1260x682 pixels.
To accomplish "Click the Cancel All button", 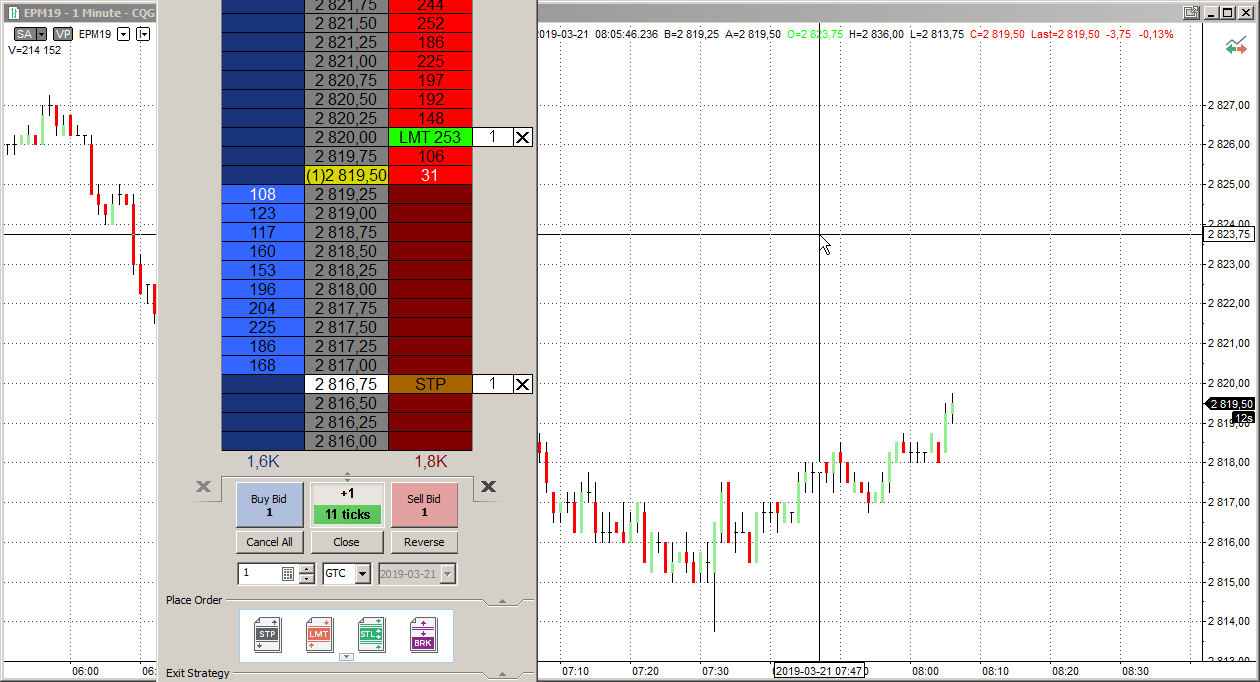I will tap(269, 542).
